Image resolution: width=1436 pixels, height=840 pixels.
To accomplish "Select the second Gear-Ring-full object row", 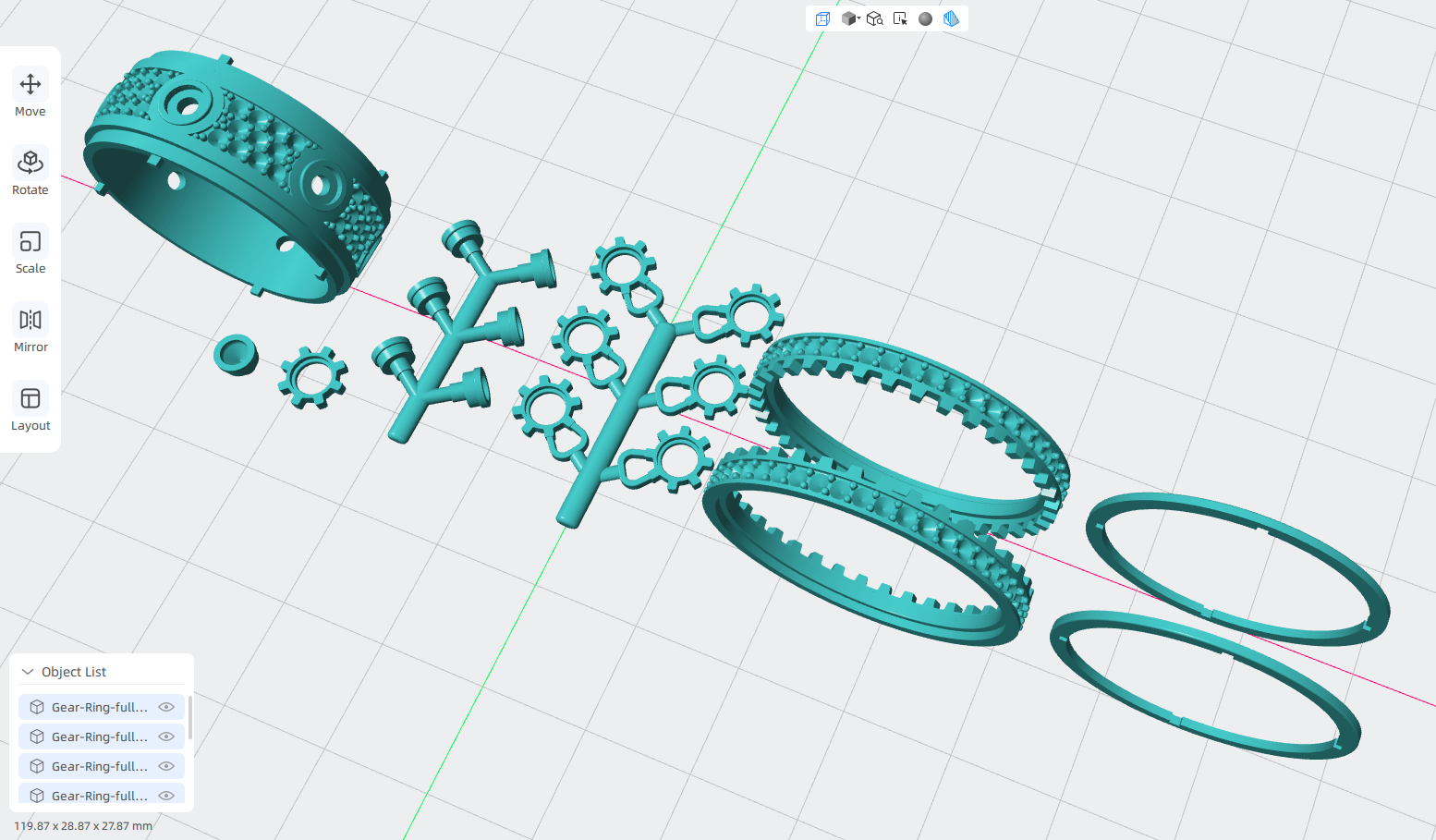I will click(102, 737).
